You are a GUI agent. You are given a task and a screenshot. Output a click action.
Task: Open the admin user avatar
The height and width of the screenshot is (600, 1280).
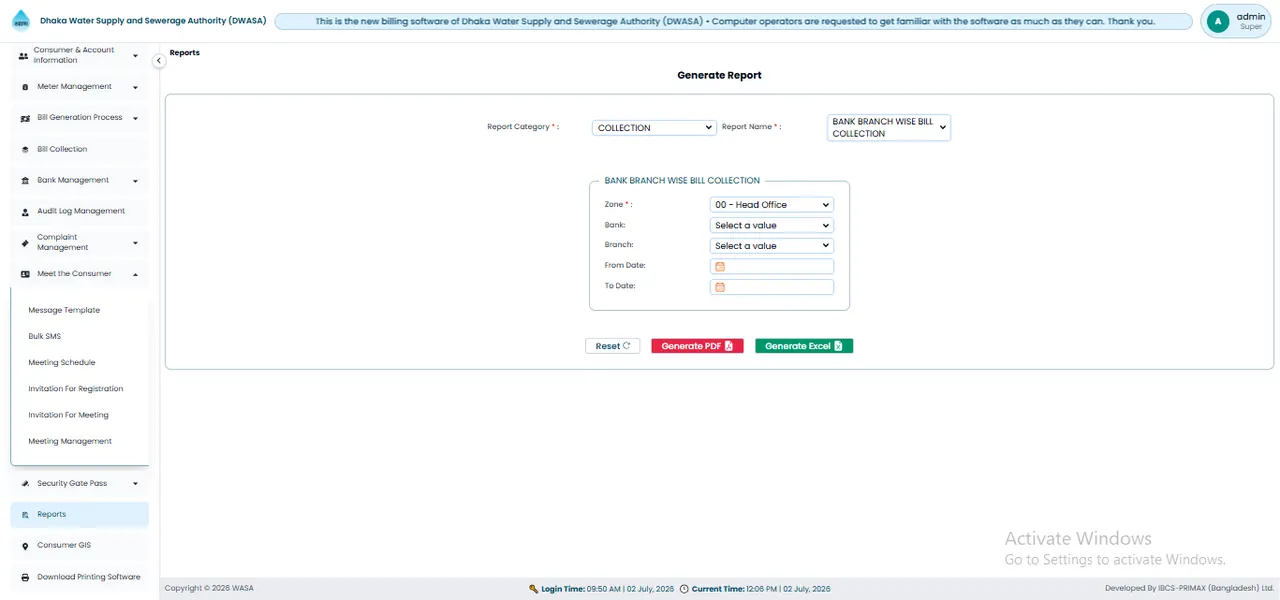[x=1217, y=21]
